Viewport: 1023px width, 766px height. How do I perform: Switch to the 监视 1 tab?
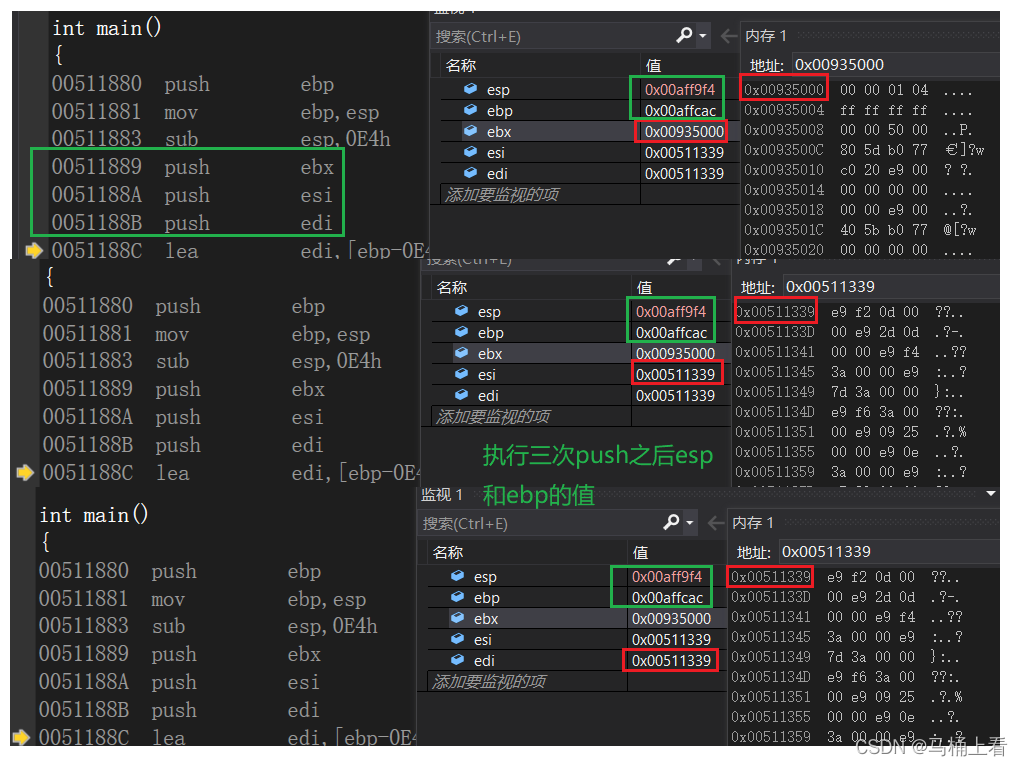point(442,495)
